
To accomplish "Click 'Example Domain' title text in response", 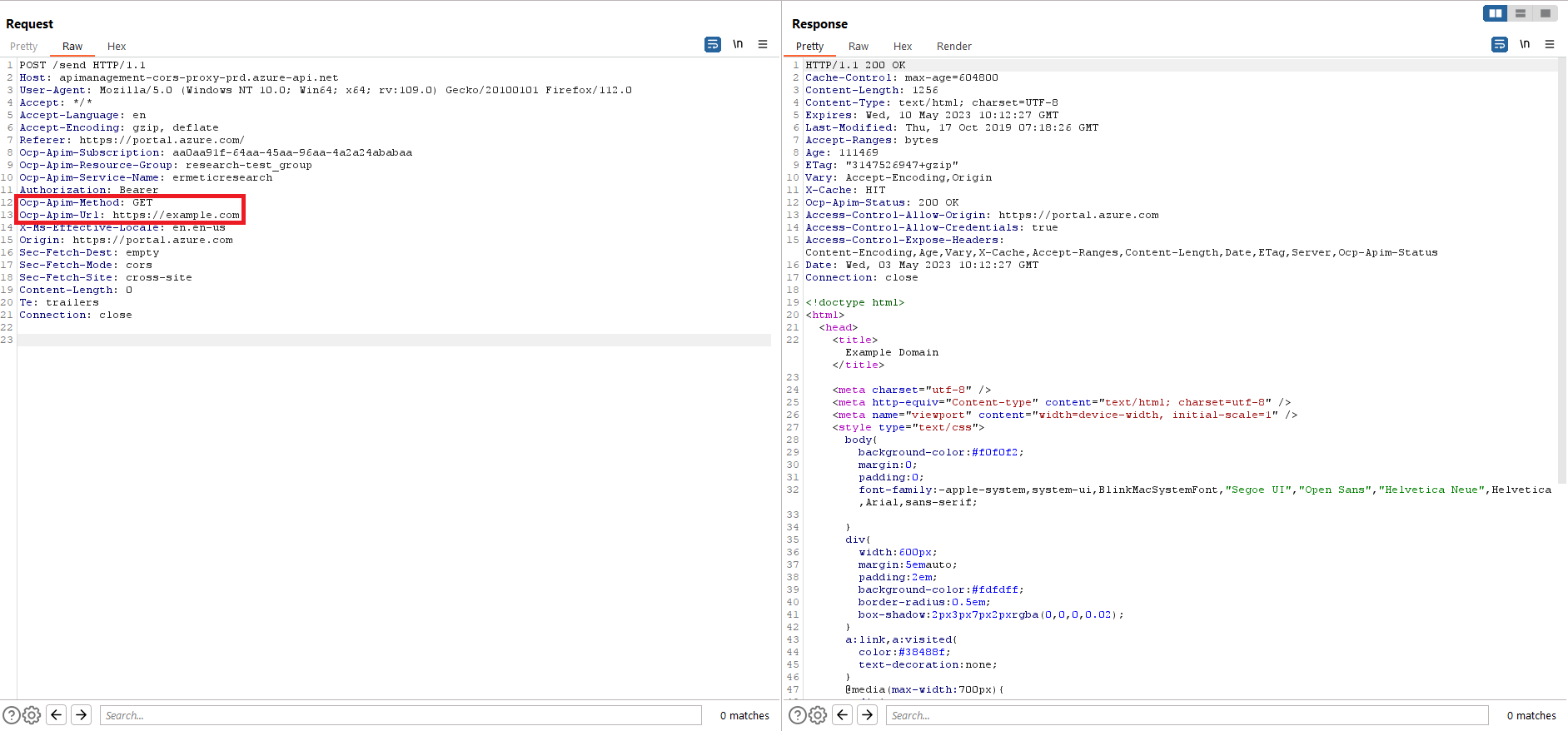I will [892, 352].
